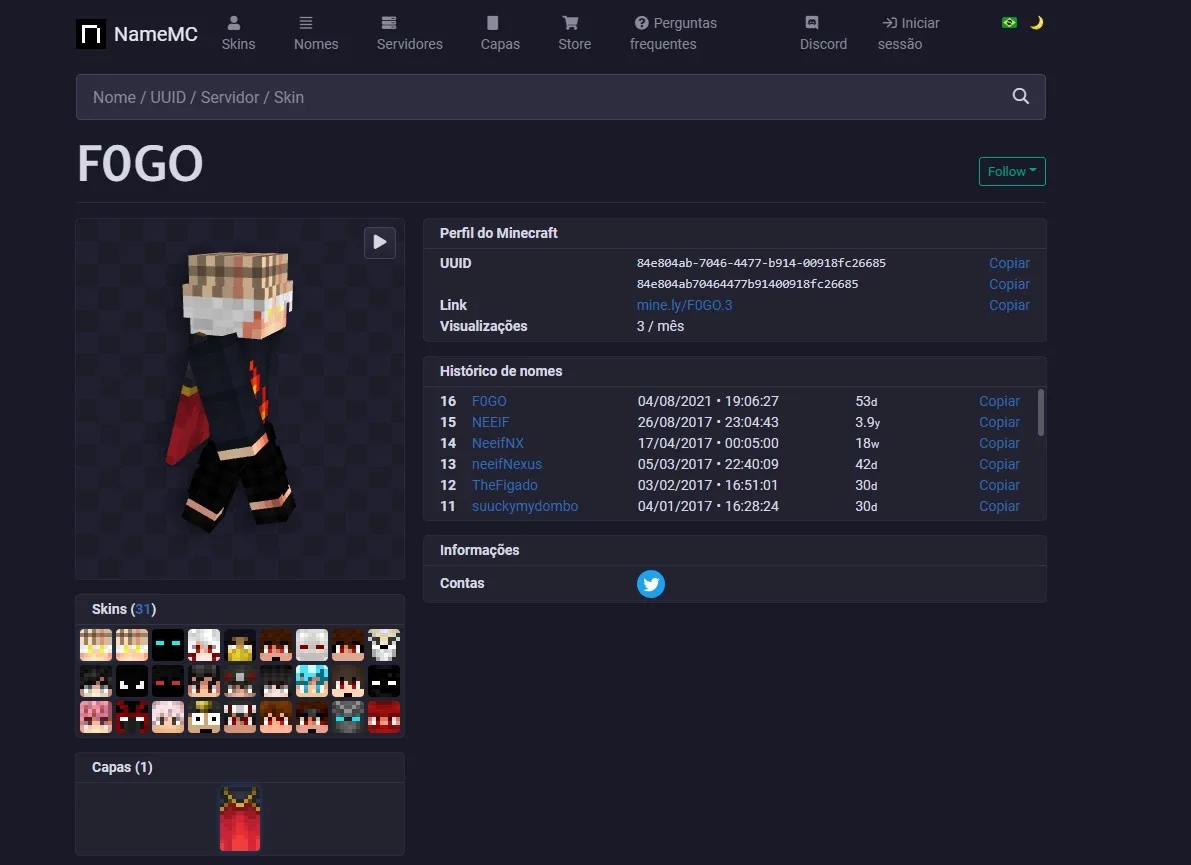The width and height of the screenshot is (1191, 865).
Task: Click the NameMC logo icon
Action: coord(91,34)
